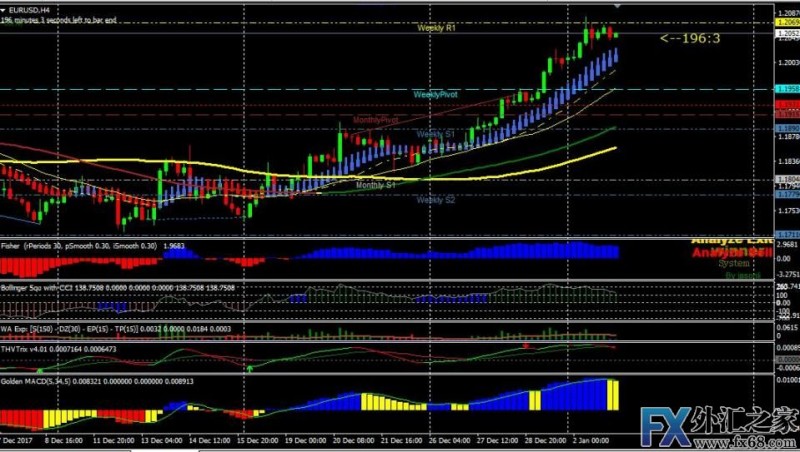Click the 2 Jan 00:00 time label
Image resolution: width=800 pixels, height=452 pixels.
[x=590, y=441]
